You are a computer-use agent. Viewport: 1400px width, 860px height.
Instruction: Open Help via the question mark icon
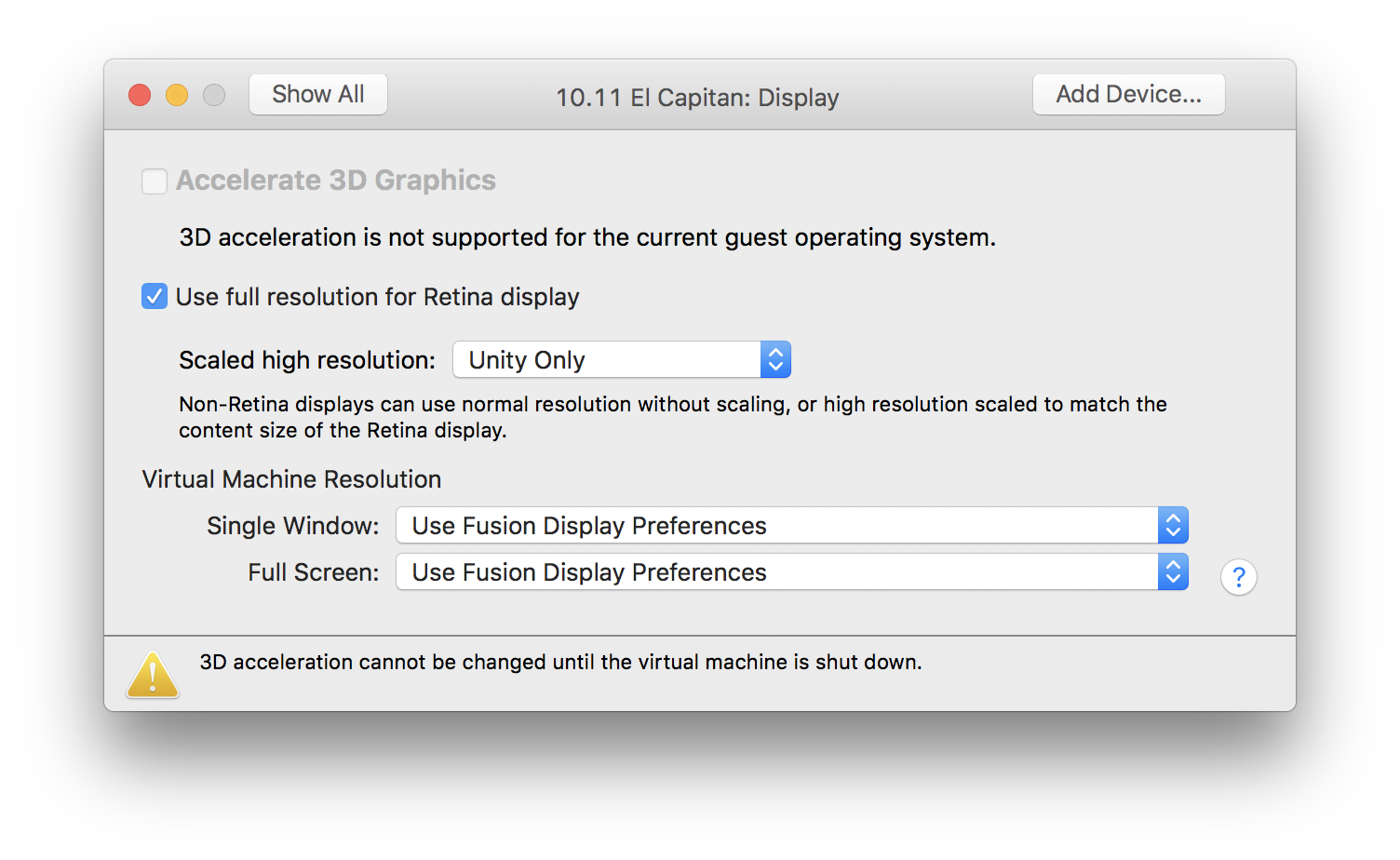1239,577
